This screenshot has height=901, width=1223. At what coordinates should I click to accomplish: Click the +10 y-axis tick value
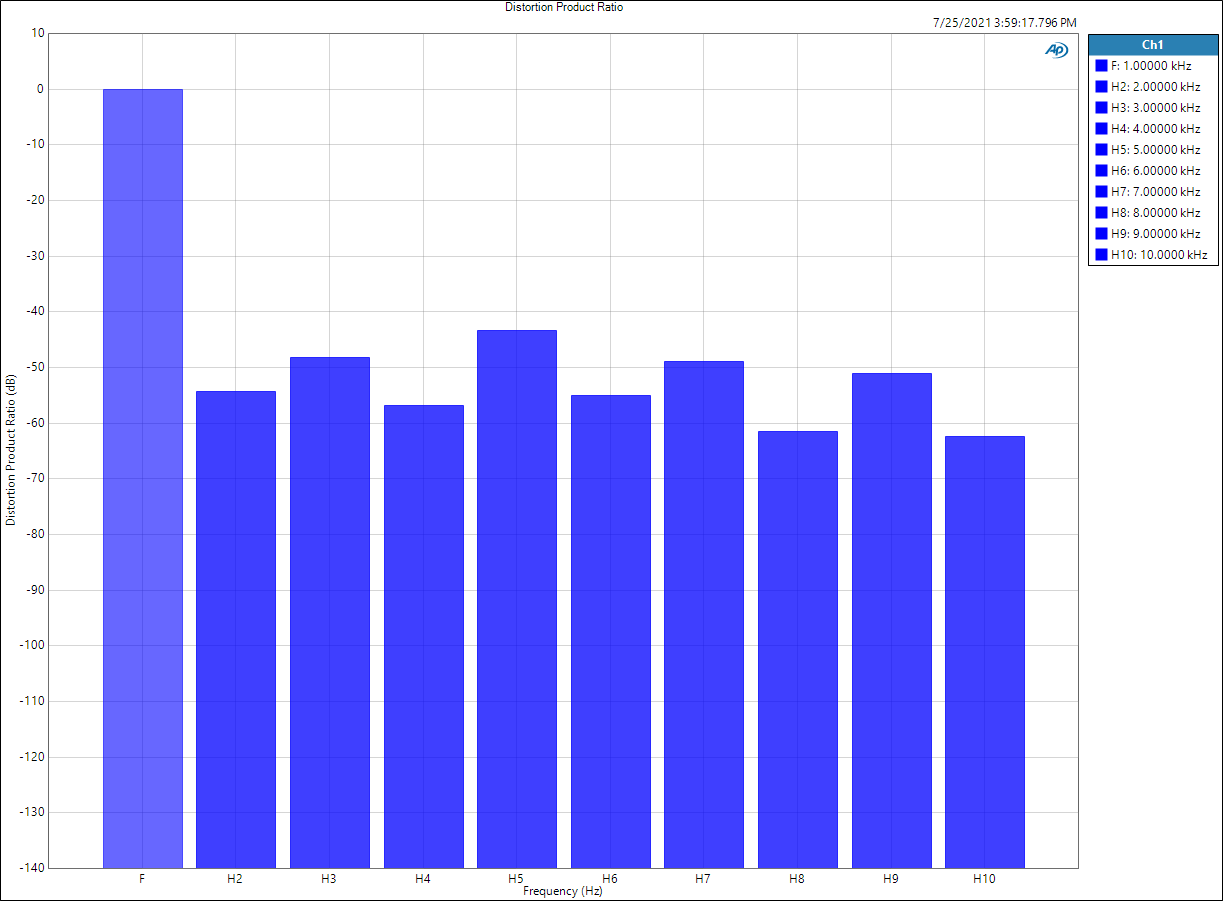[38, 33]
